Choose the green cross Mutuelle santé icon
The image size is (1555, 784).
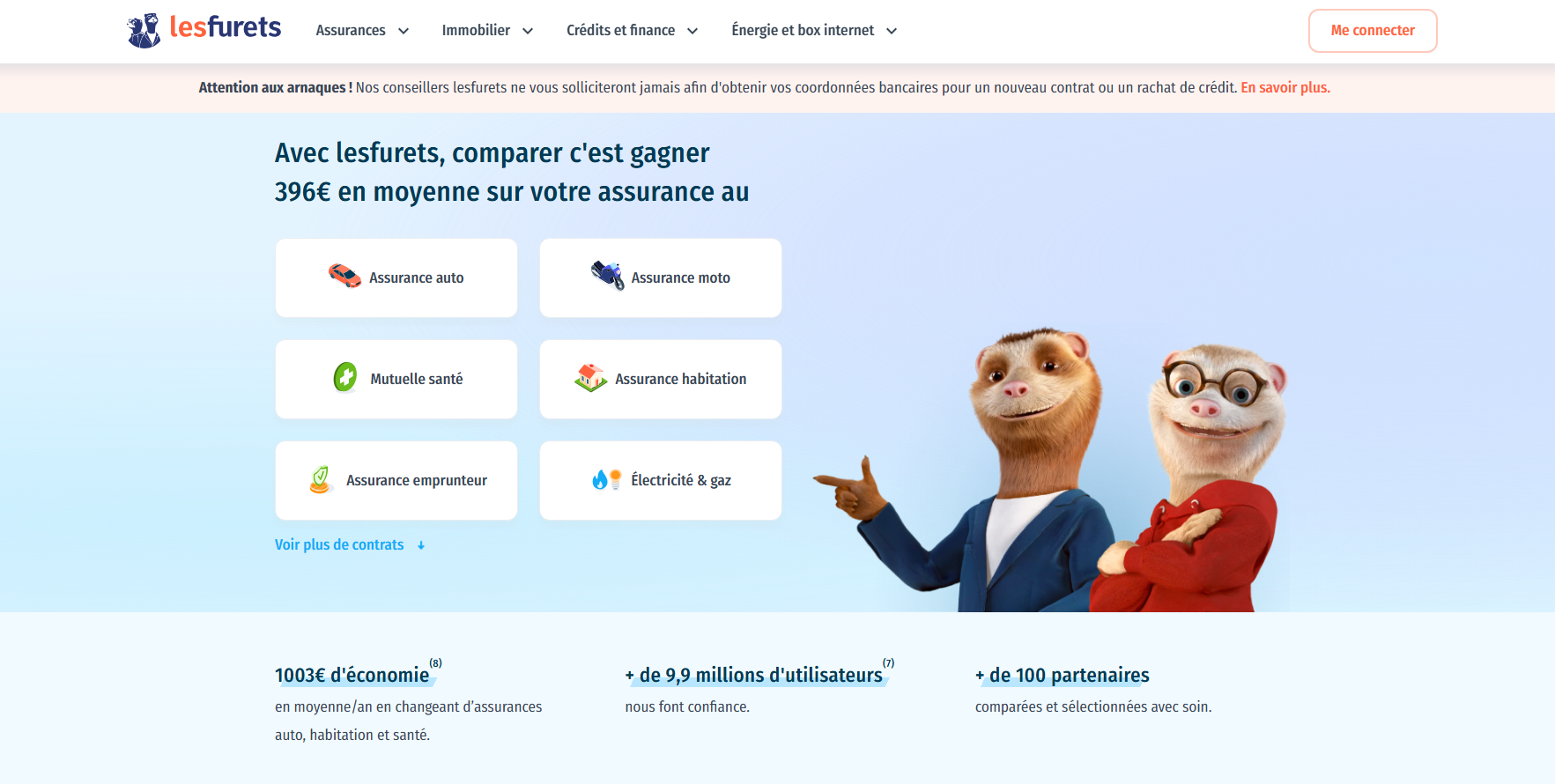(x=345, y=377)
